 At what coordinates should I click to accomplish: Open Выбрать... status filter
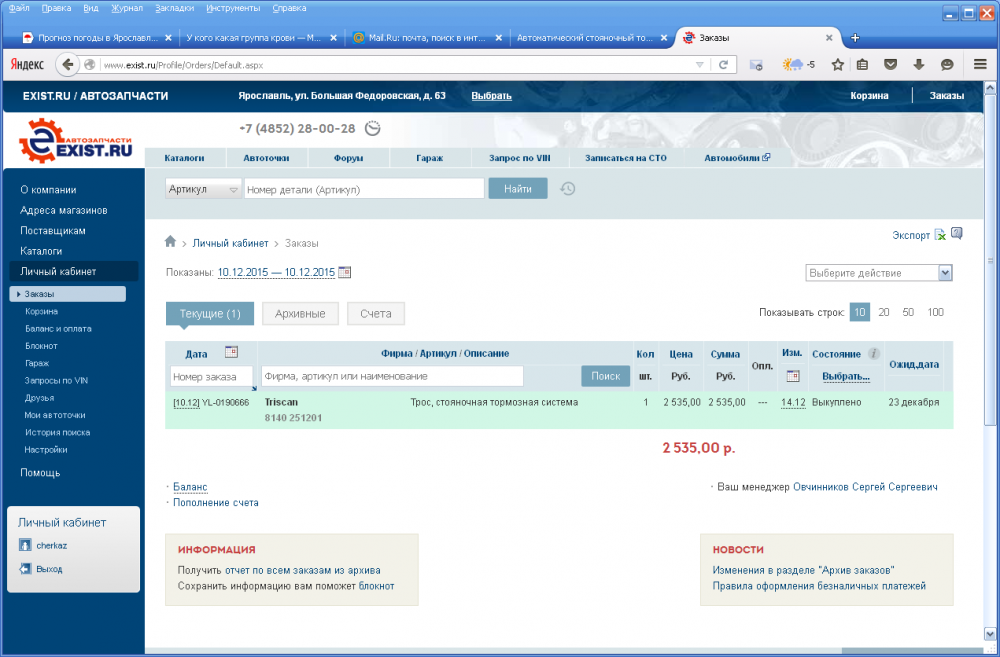(x=846, y=376)
